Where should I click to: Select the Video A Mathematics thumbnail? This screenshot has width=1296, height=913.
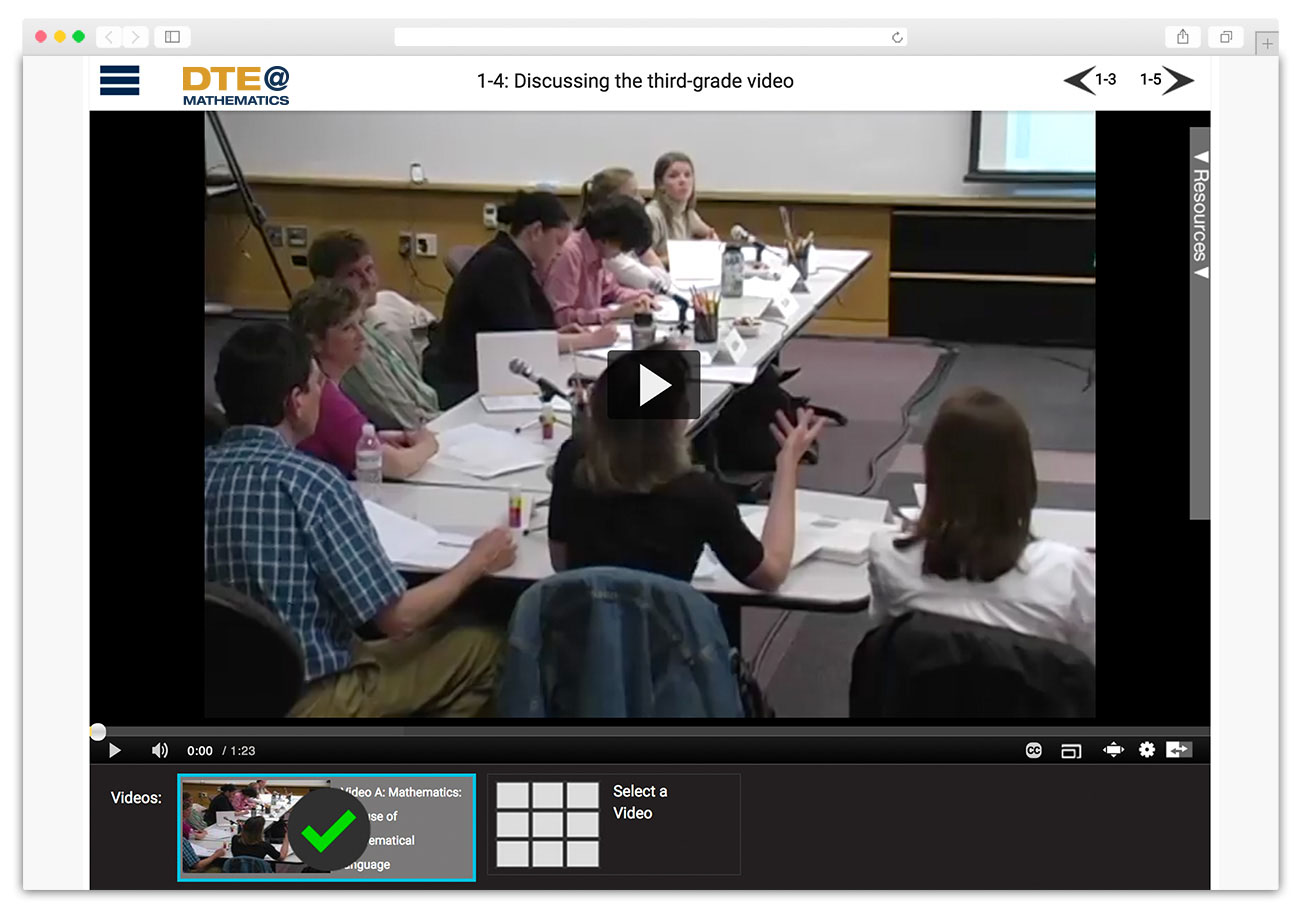(326, 828)
